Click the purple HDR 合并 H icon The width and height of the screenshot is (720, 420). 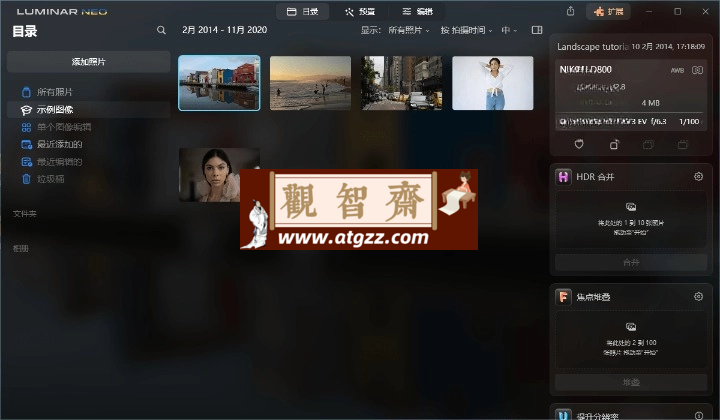click(x=563, y=177)
